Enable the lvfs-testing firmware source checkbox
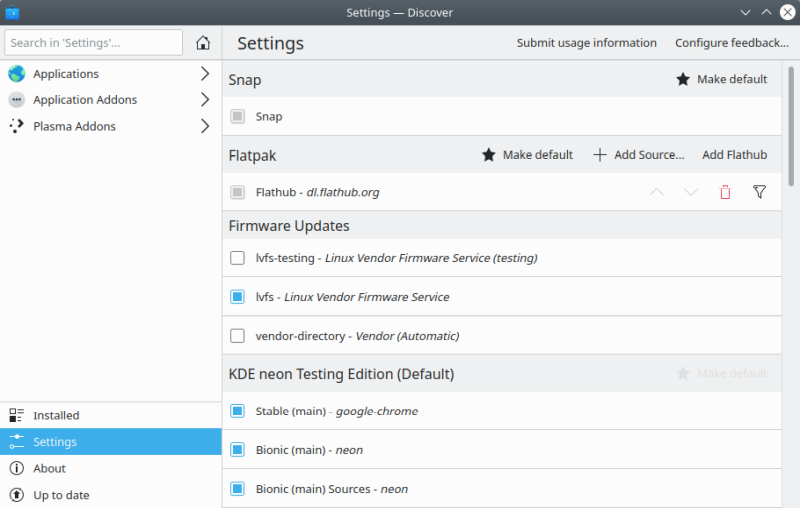800x508 pixels. 237,258
